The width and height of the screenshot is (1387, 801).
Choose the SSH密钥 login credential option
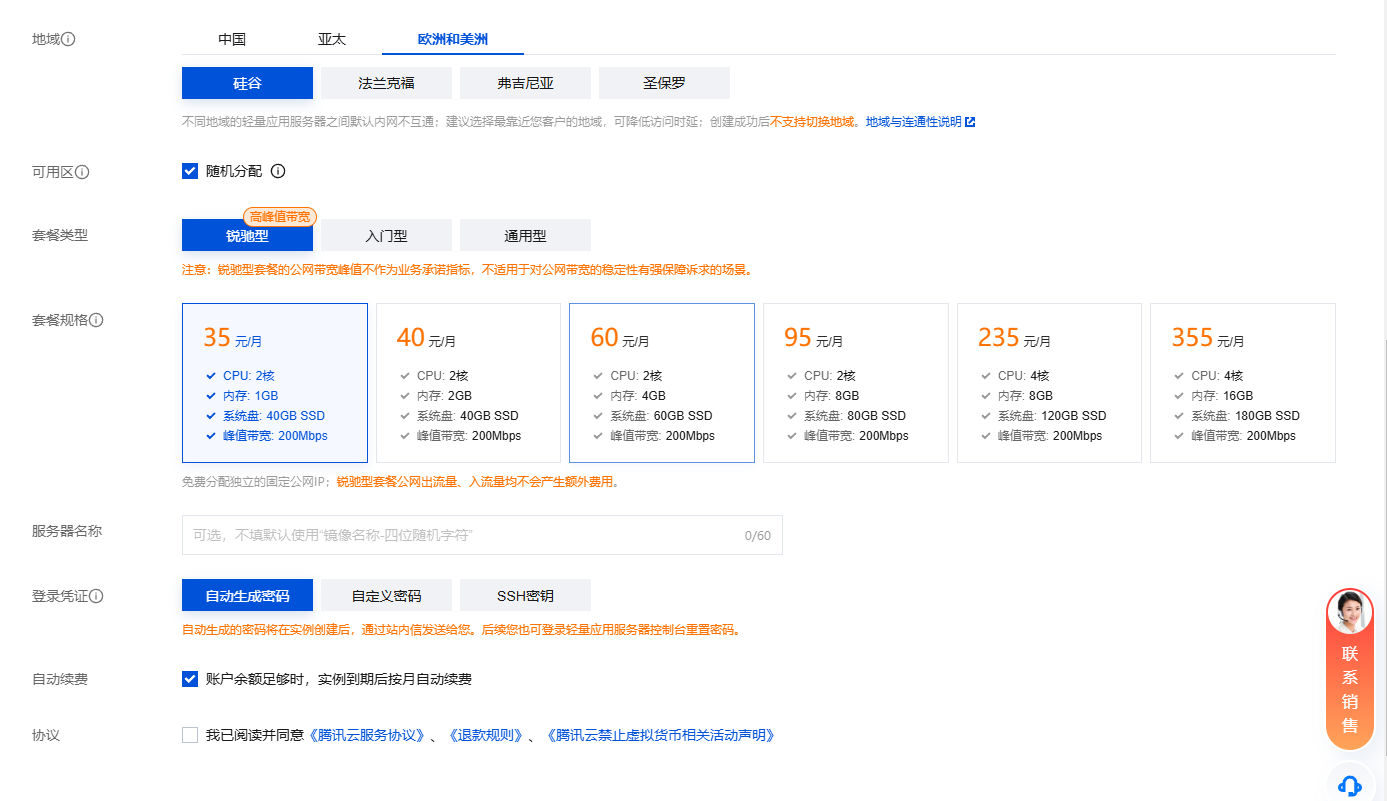pos(525,595)
